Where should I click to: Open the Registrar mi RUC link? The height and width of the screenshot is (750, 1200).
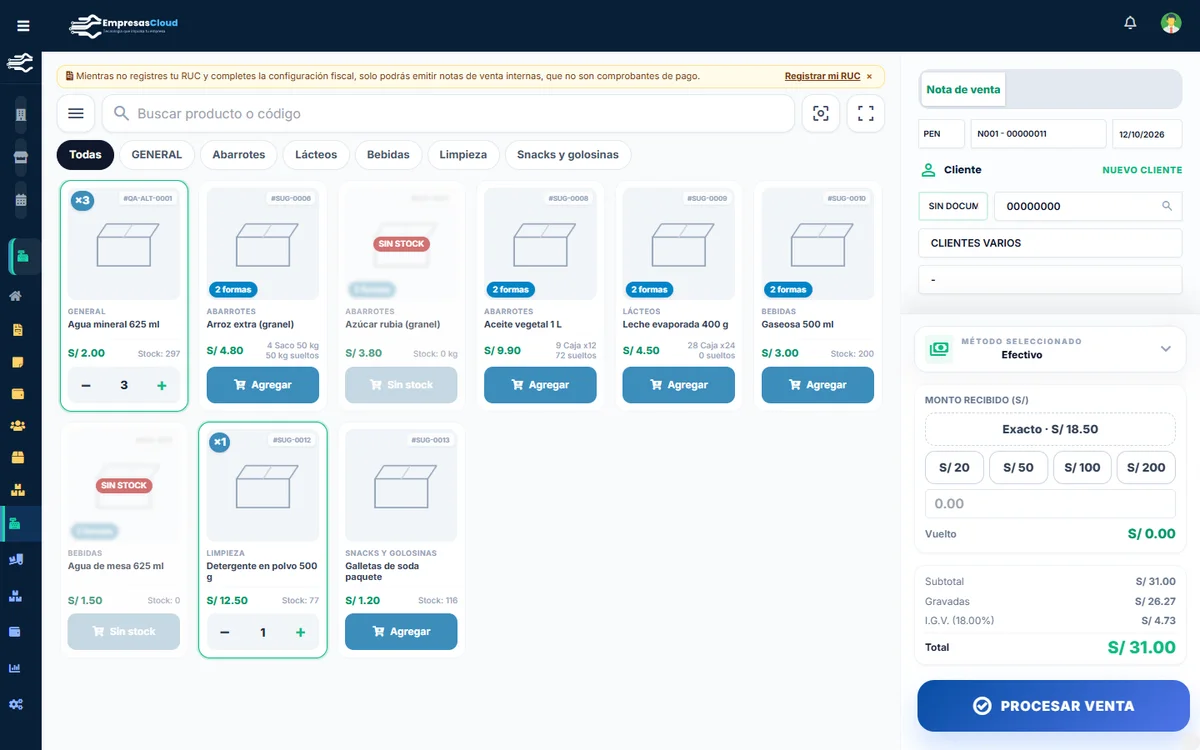[x=822, y=76]
